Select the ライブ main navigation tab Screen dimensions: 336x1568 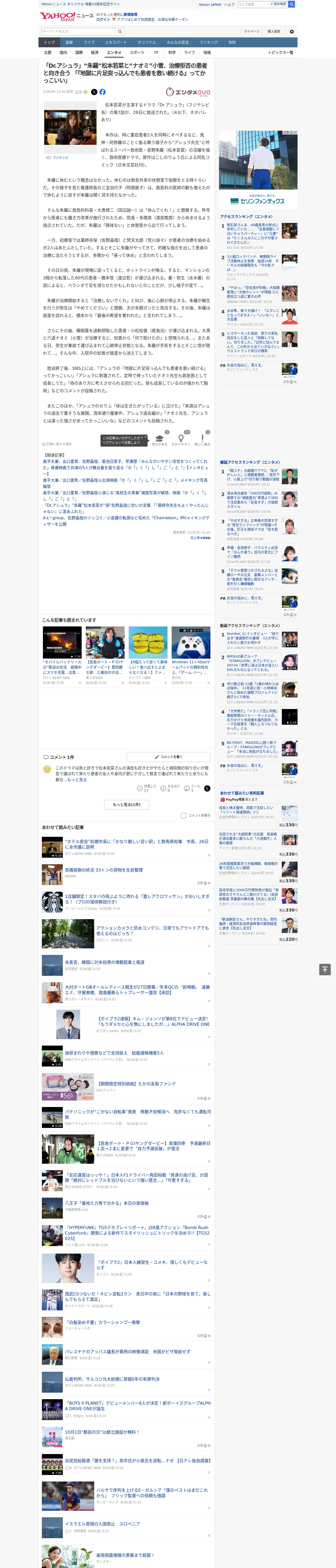click(x=89, y=43)
